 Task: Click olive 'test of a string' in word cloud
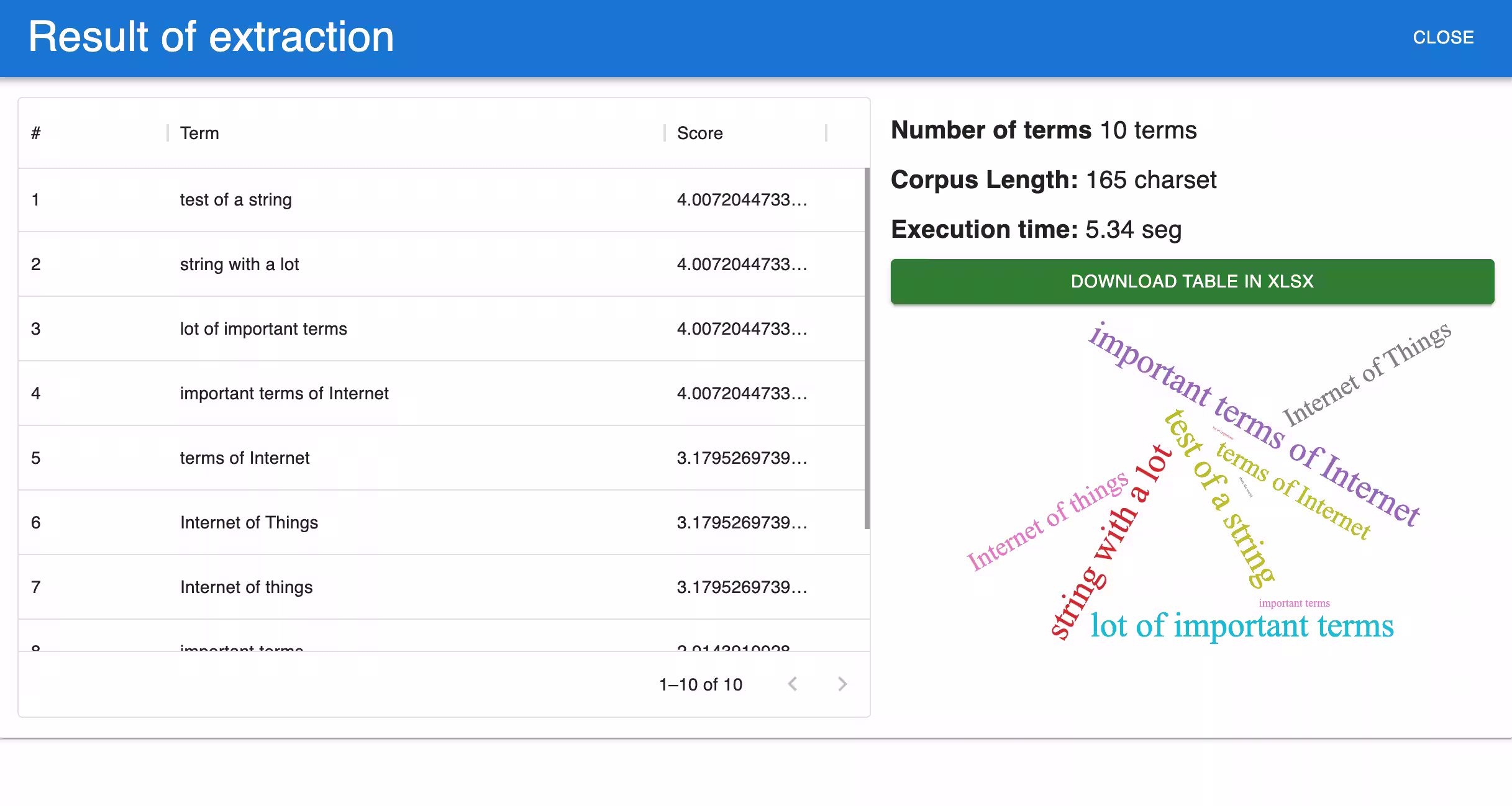point(1219,498)
